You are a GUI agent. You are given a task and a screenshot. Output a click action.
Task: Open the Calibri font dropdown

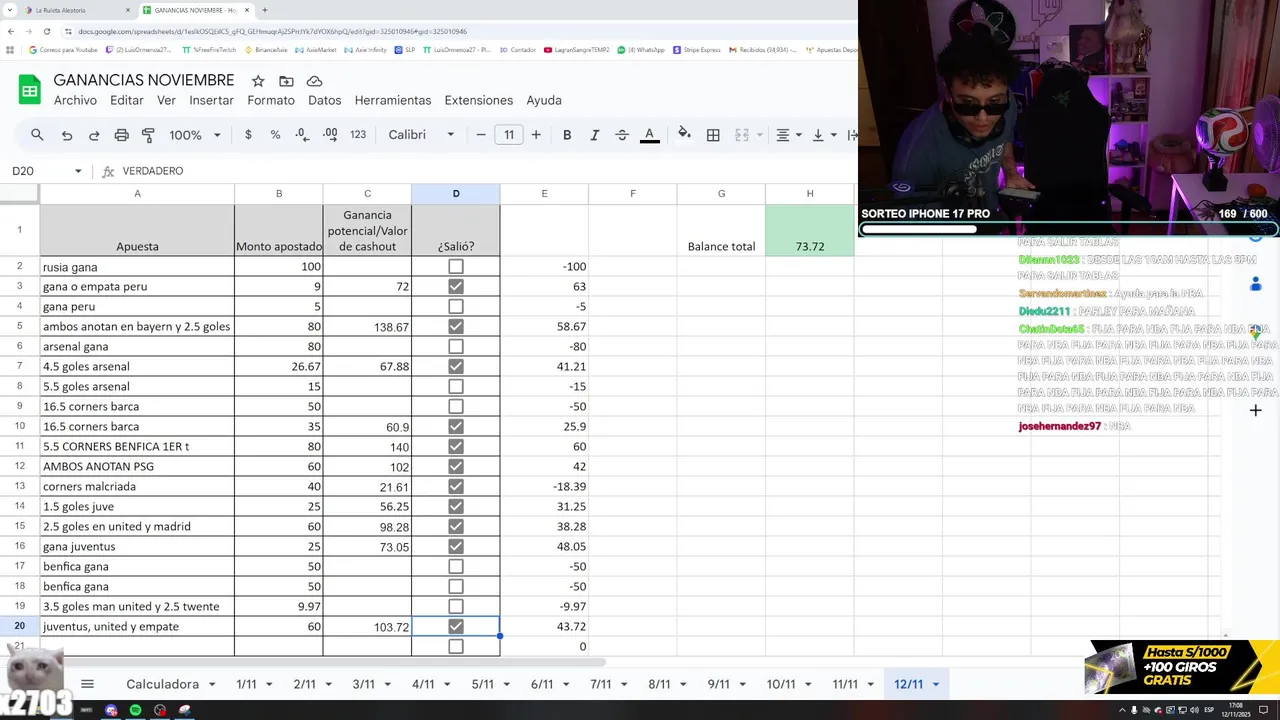pos(421,135)
